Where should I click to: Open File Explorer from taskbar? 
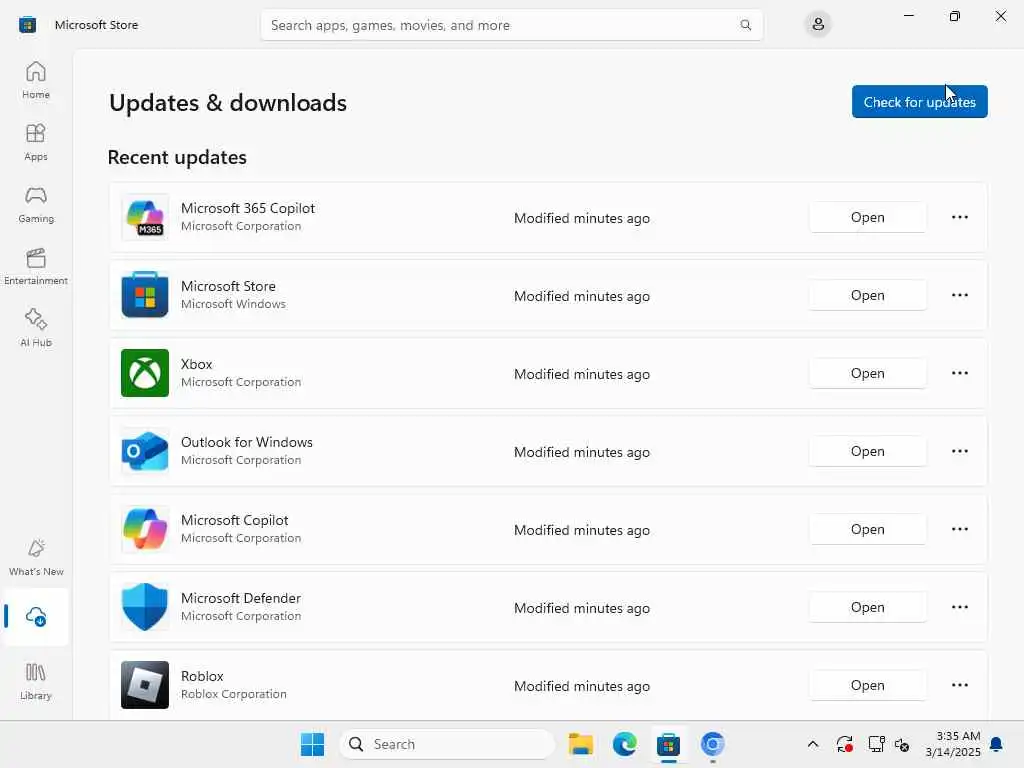pyautogui.click(x=581, y=744)
